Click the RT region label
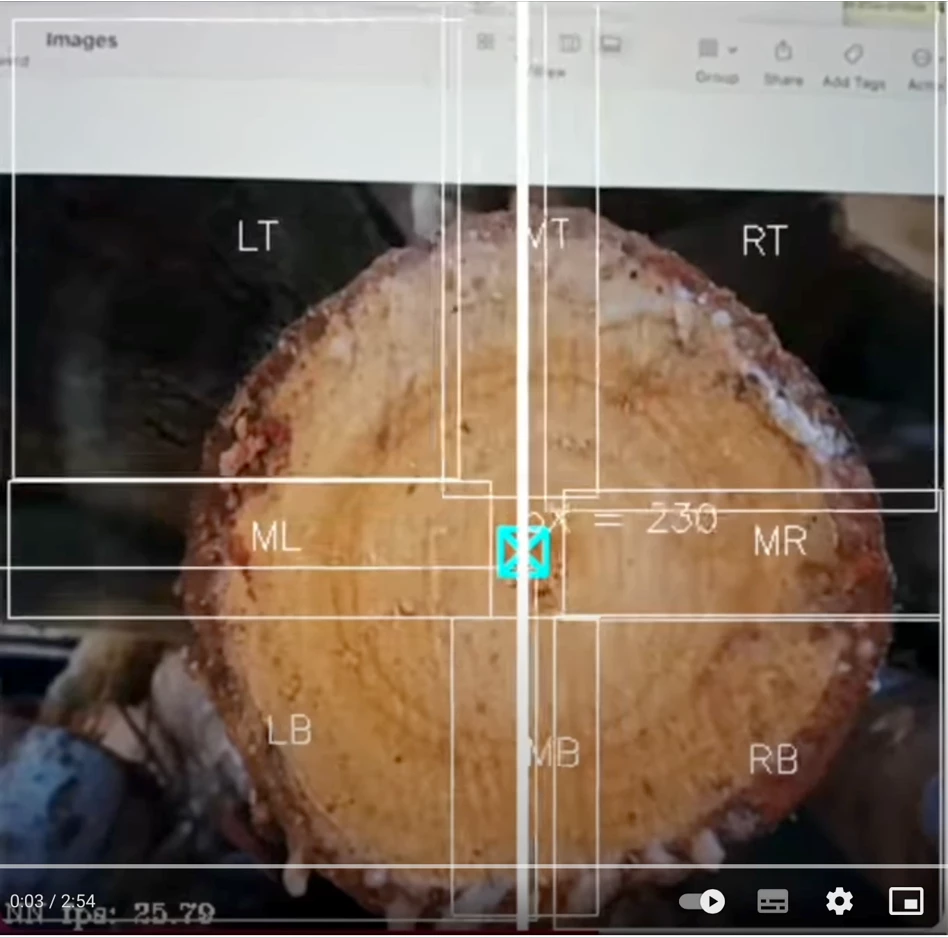 tap(765, 241)
